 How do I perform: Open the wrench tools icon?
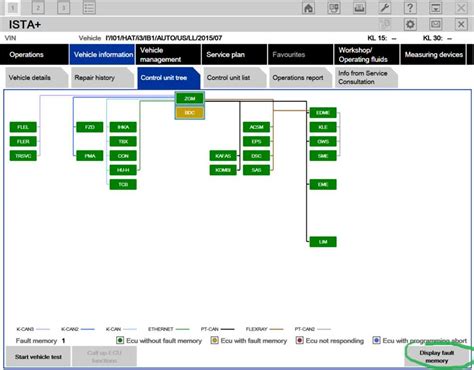(x=384, y=7)
